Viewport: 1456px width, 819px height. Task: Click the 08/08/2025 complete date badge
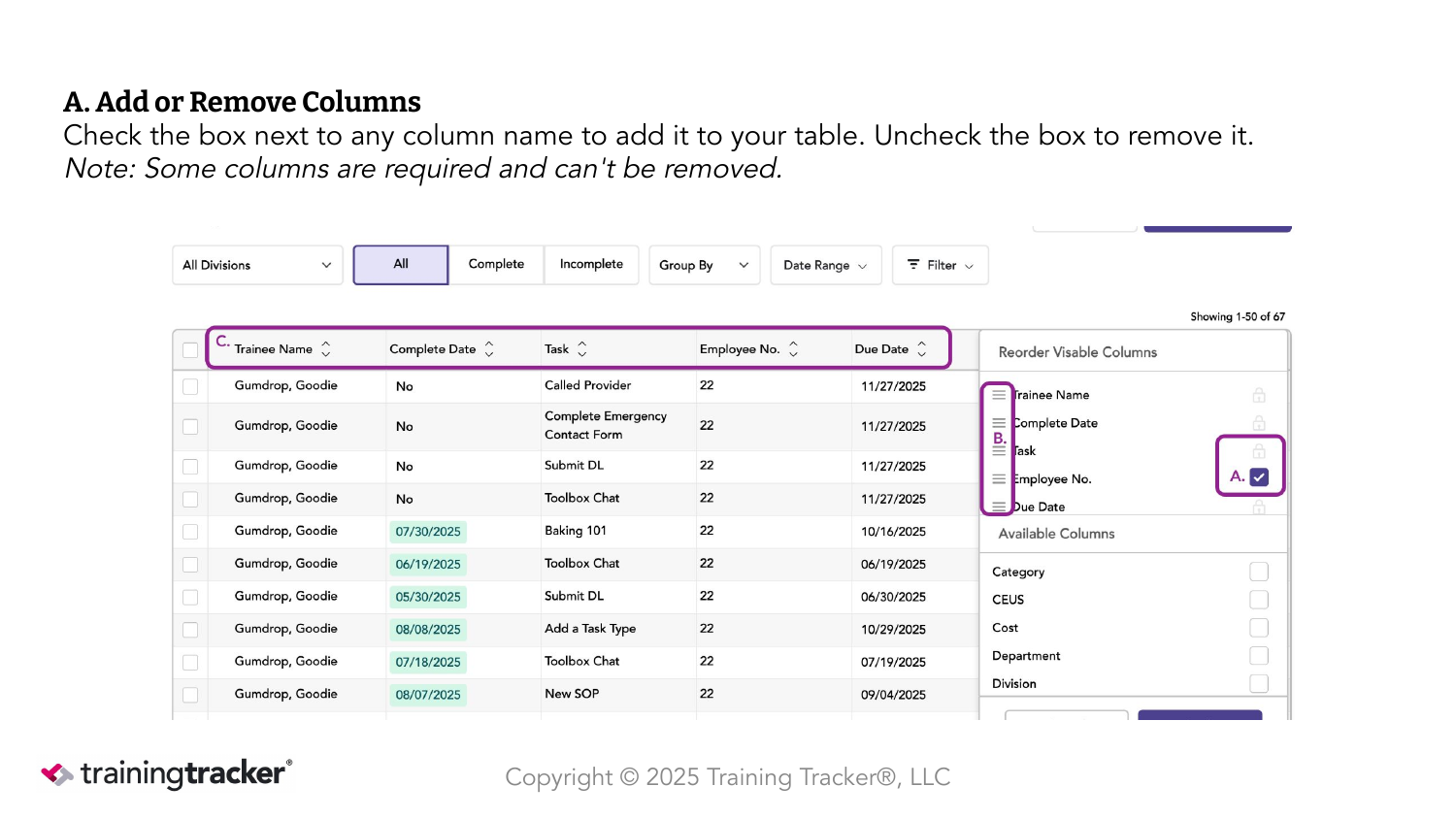(428, 630)
